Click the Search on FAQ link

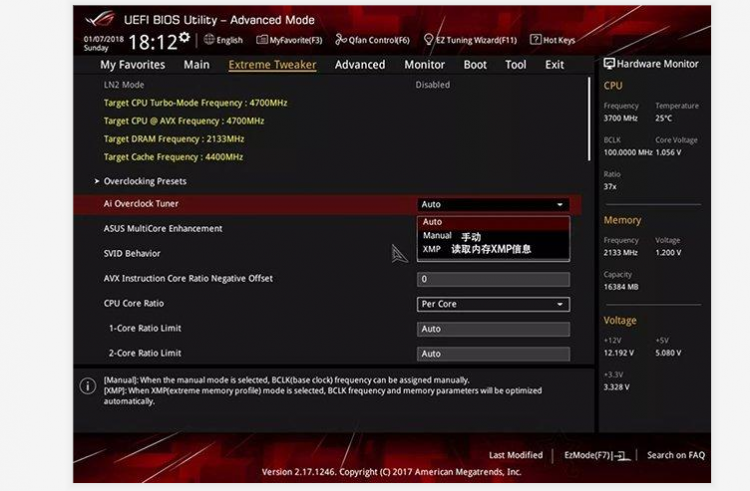click(x=676, y=455)
